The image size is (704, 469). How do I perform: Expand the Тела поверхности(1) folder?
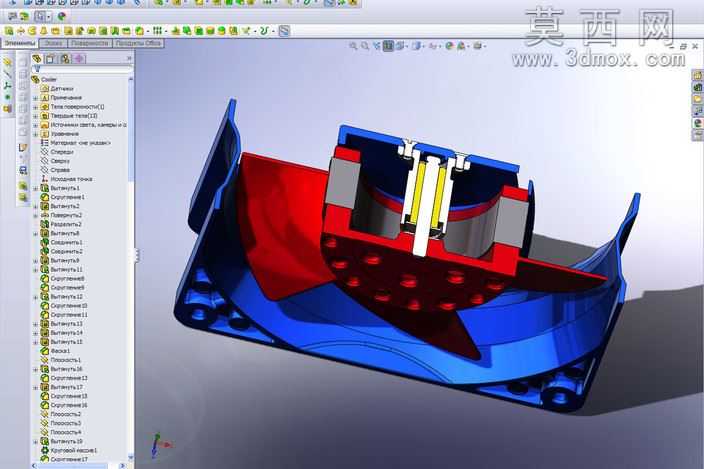click(x=35, y=107)
